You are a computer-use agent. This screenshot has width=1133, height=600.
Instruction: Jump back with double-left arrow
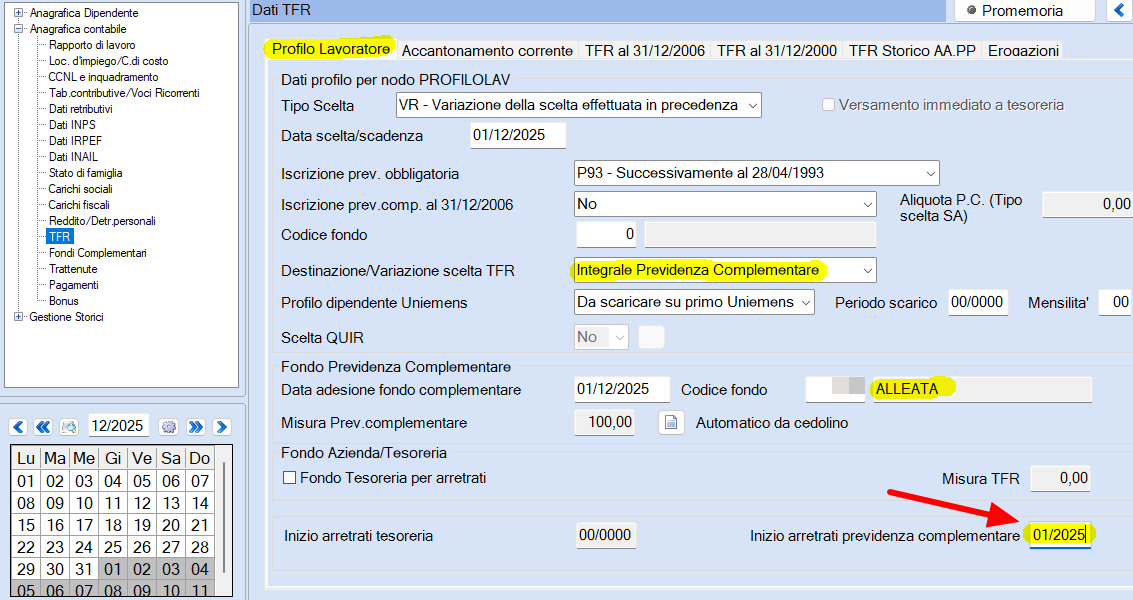(x=43, y=427)
